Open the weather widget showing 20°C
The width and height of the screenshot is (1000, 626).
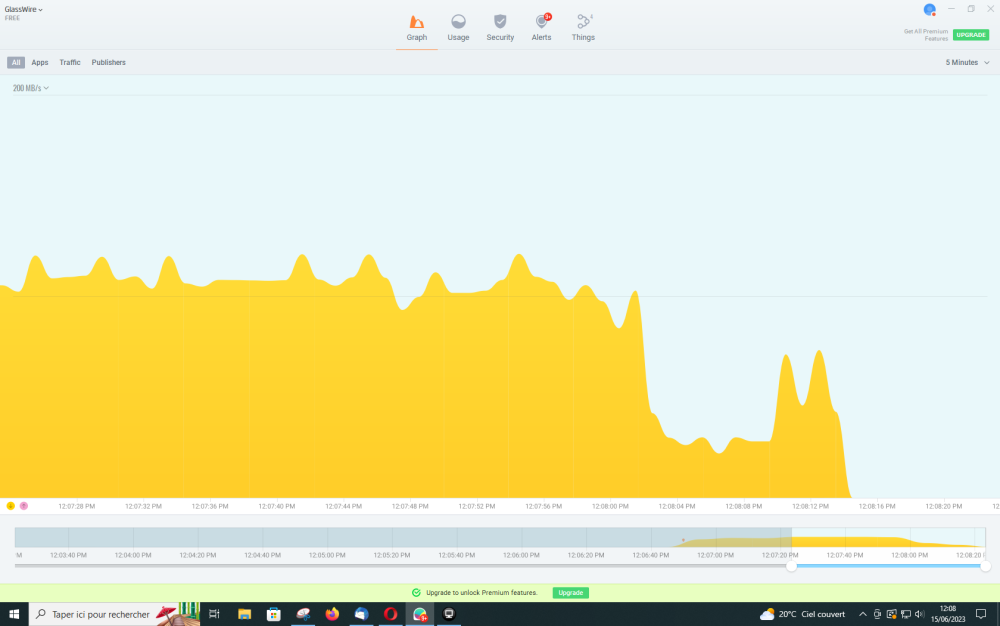(x=802, y=614)
